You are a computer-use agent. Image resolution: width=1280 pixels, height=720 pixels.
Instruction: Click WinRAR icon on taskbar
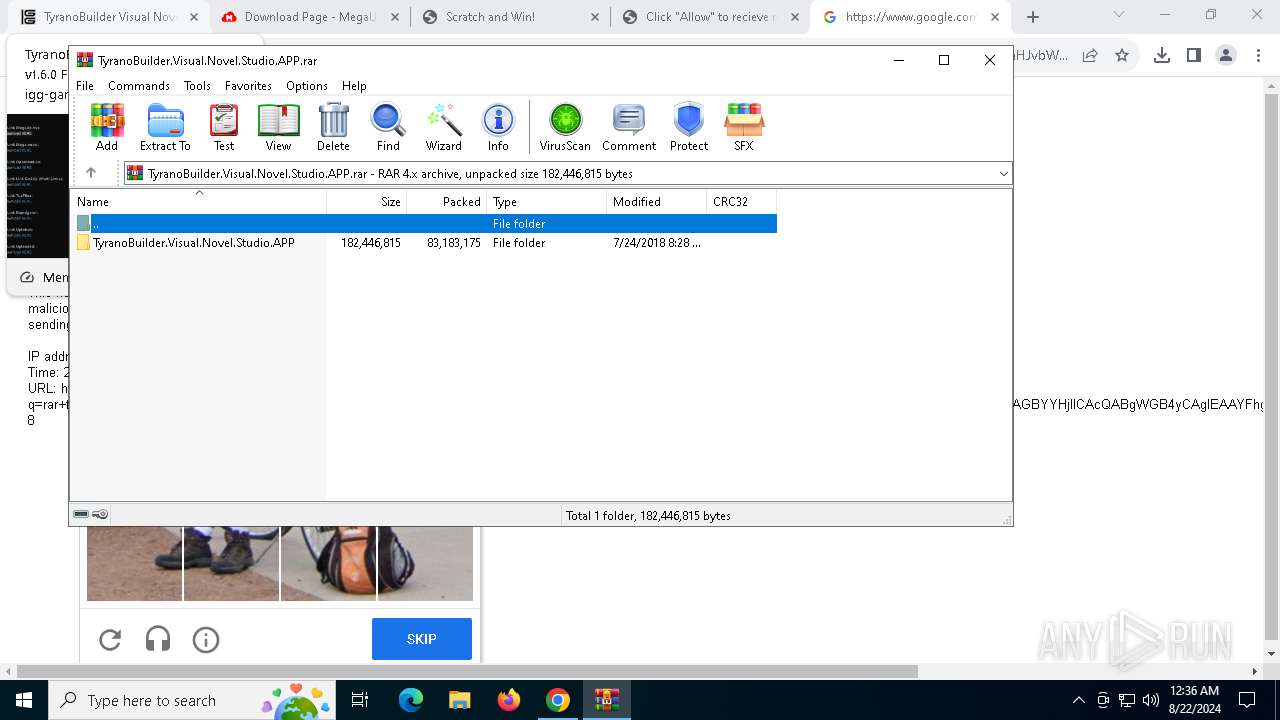coord(607,700)
